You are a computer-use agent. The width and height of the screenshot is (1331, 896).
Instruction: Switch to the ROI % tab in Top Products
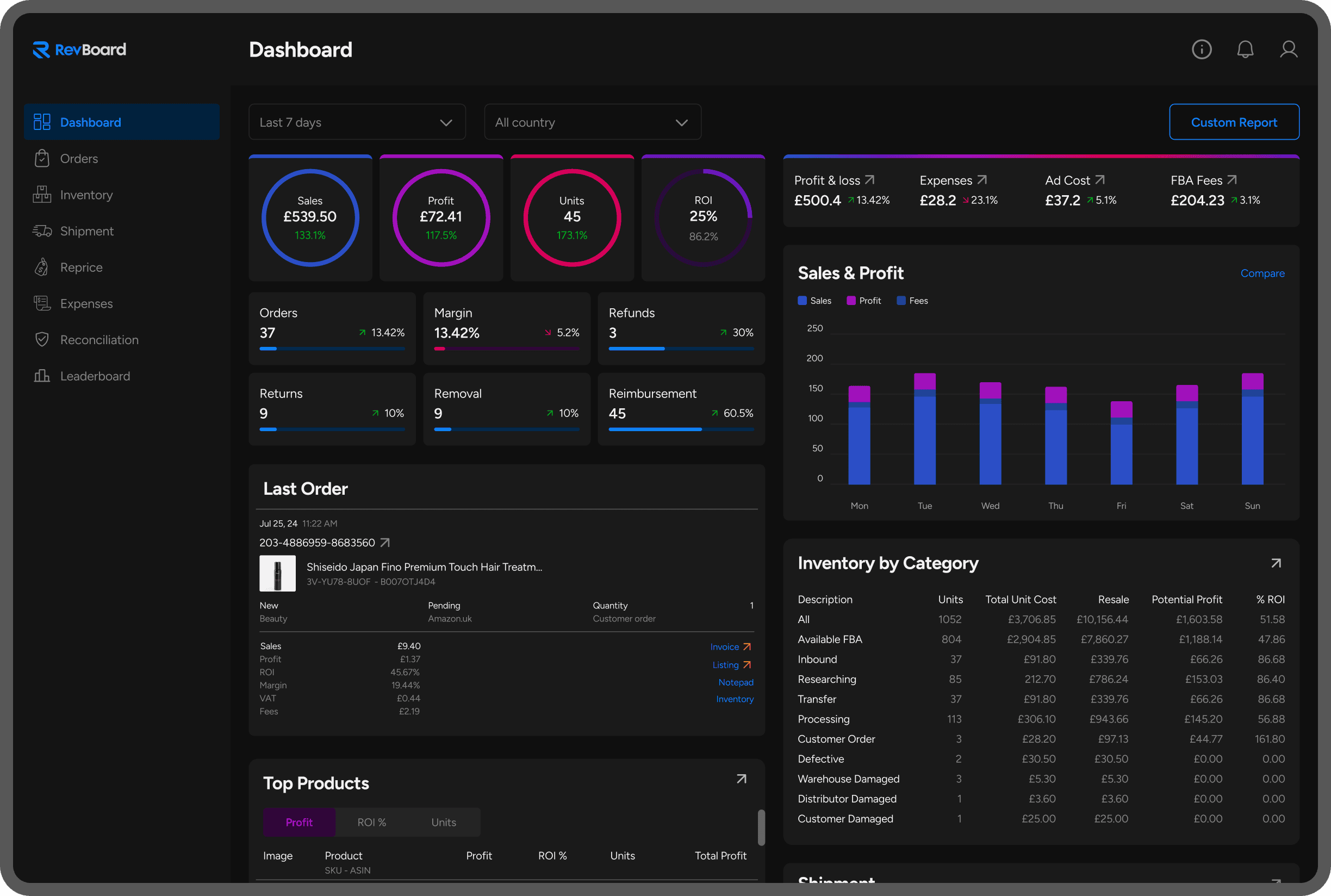click(371, 822)
